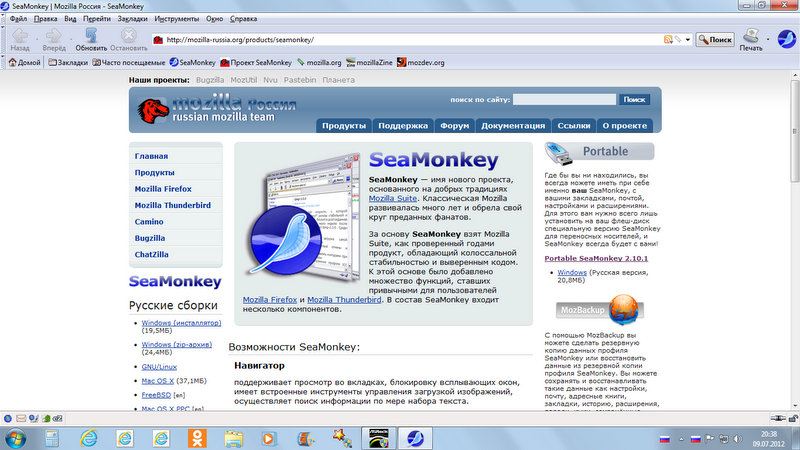Reload the page with Обновить
Viewport: 800px width, 450px height.
[x=91, y=40]
